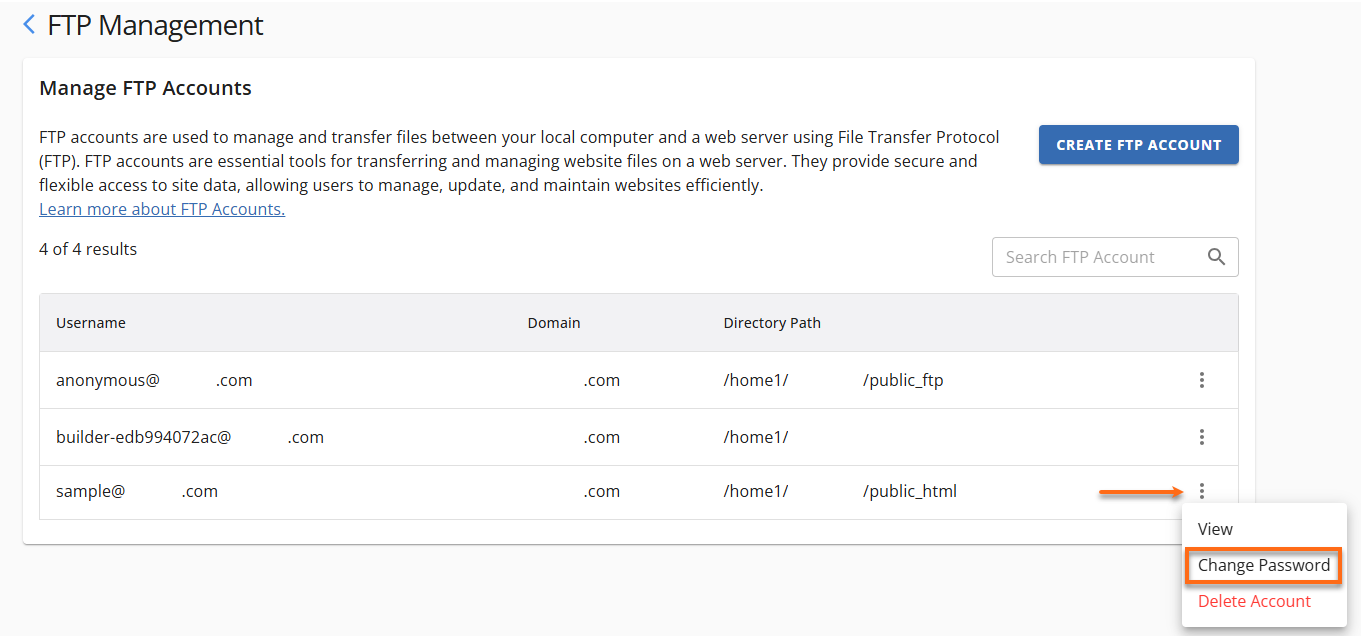Click the /public_html directory path
This screenshot has width=1361, height=636.
[x=910, y=491]
